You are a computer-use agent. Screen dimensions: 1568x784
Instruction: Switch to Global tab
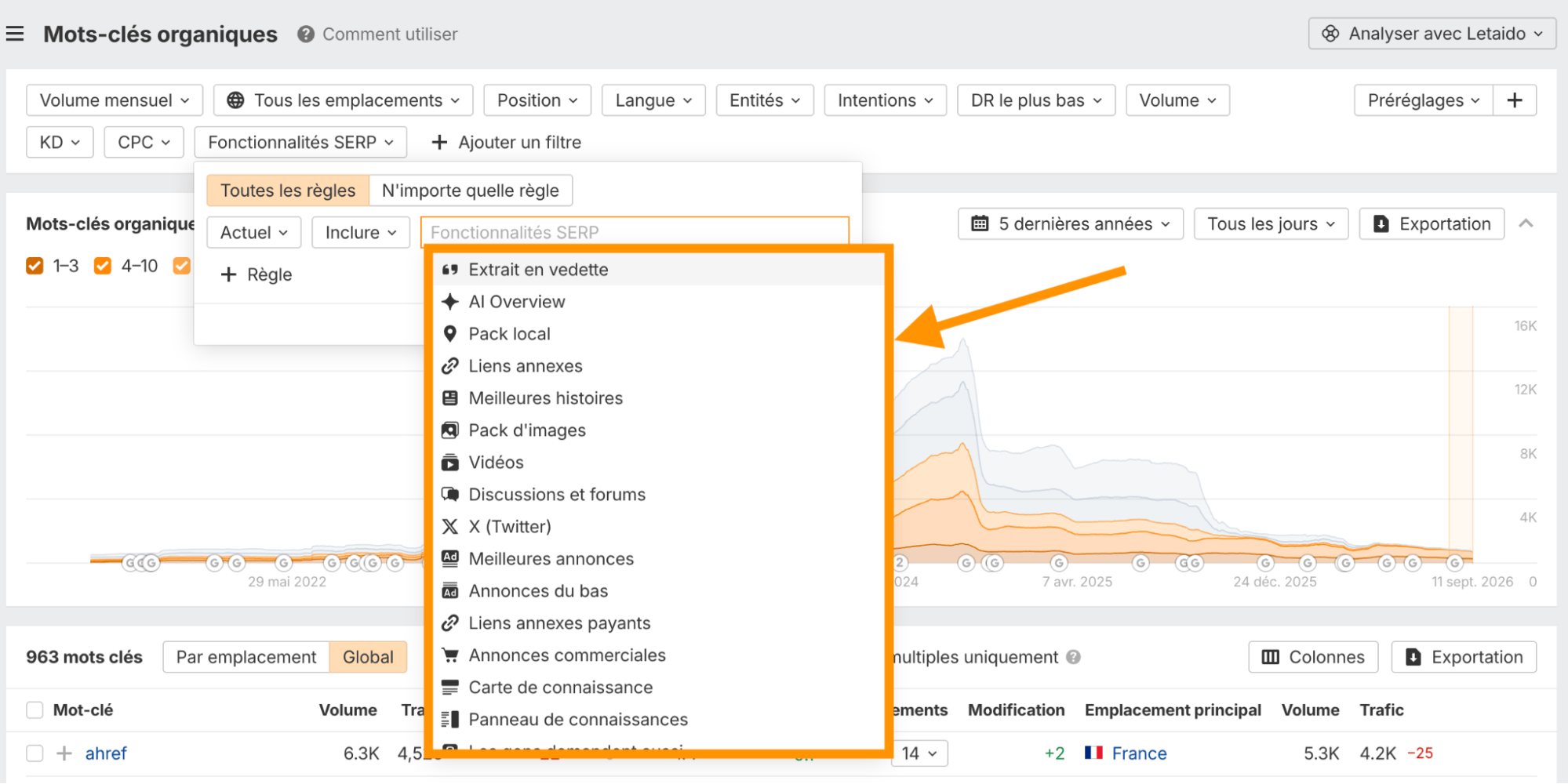368,657
